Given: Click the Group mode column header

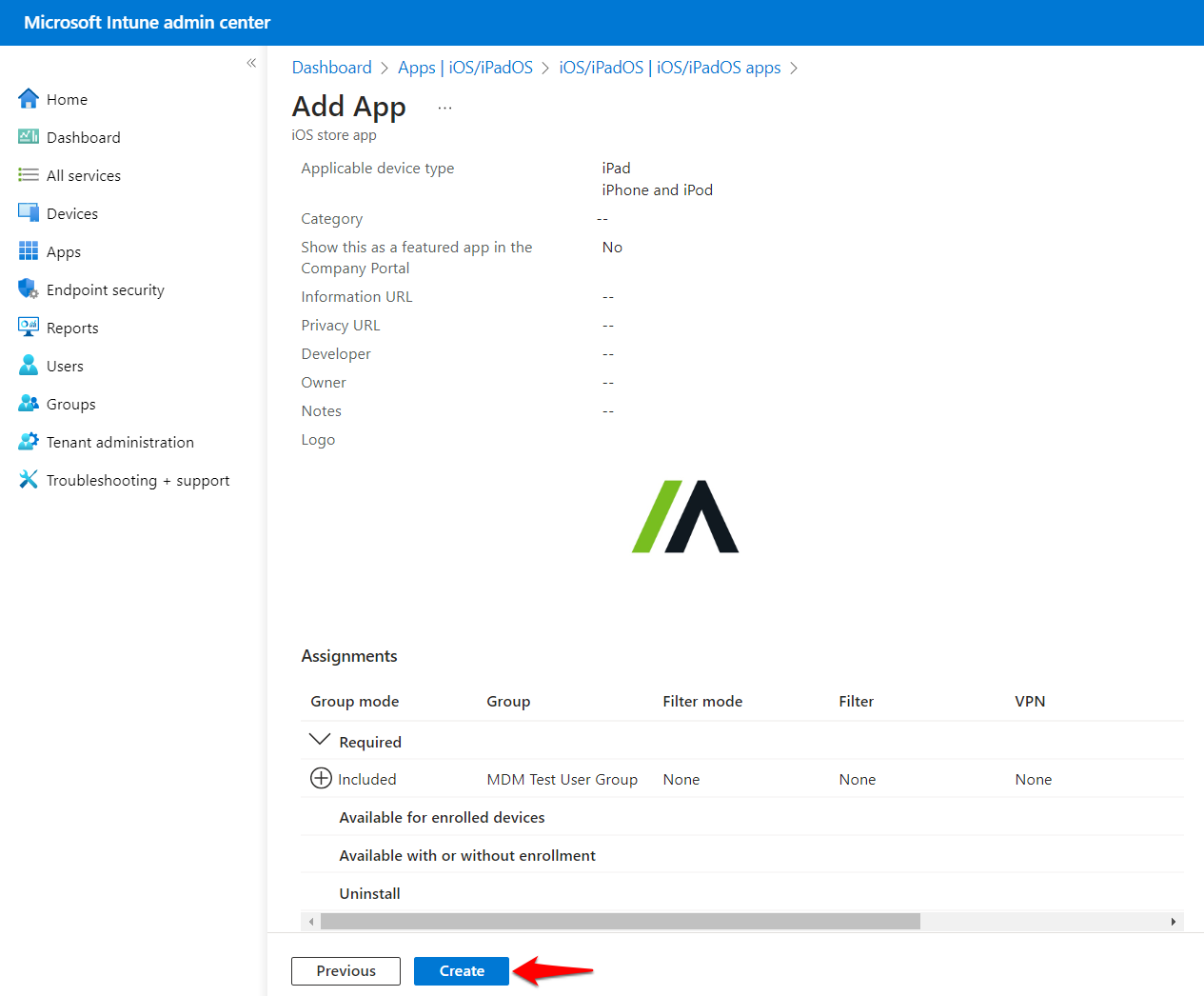Looking at the screenshot, I should 355,701.
